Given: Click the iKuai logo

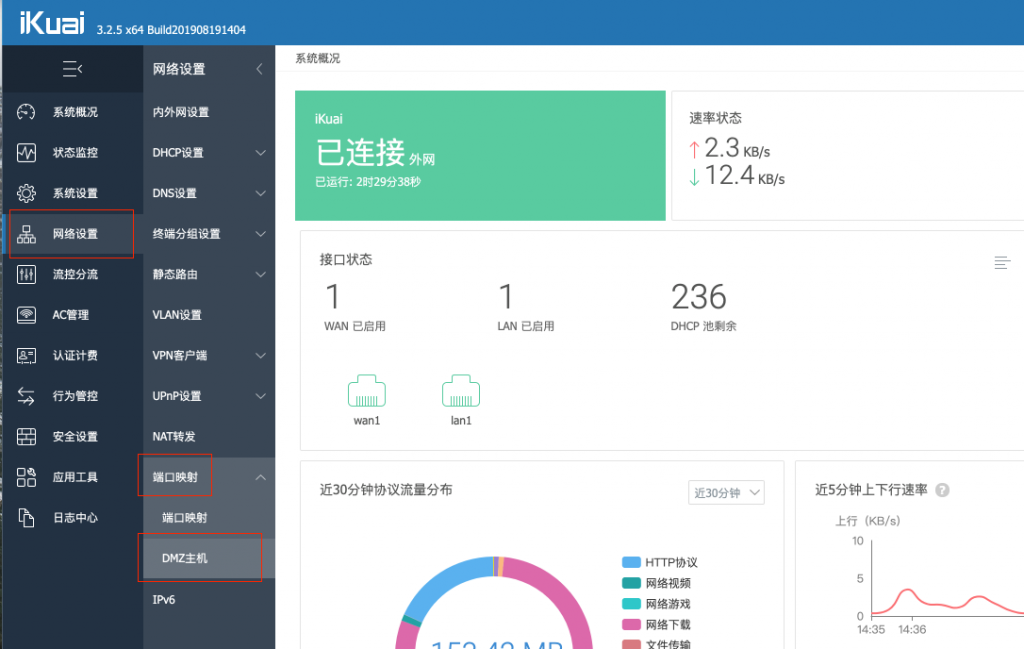Looking at the screenshot, I should tap(52, 23).
